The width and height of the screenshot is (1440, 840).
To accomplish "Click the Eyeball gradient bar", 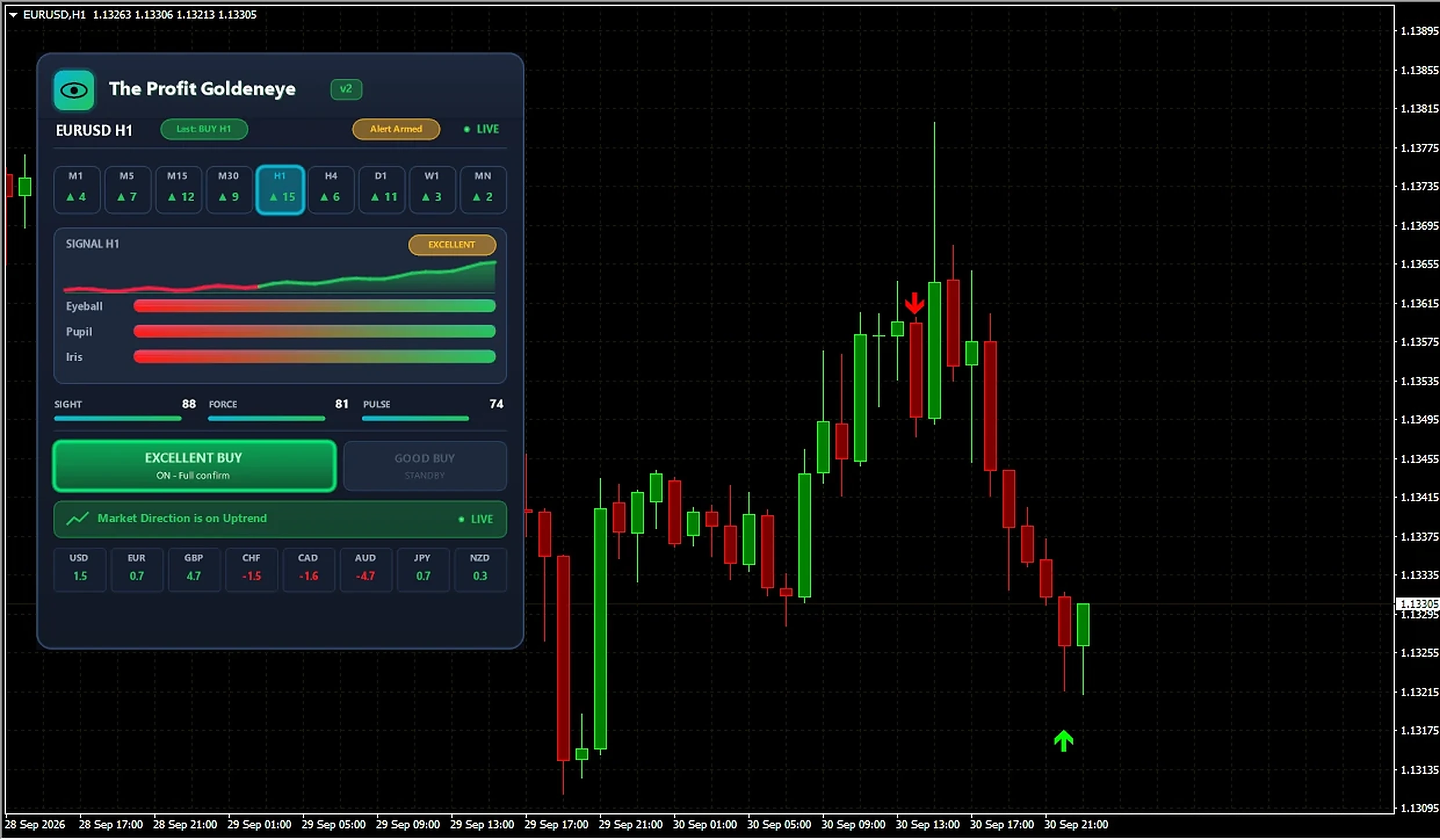I will pyautogui.click(x=314, y=306).
